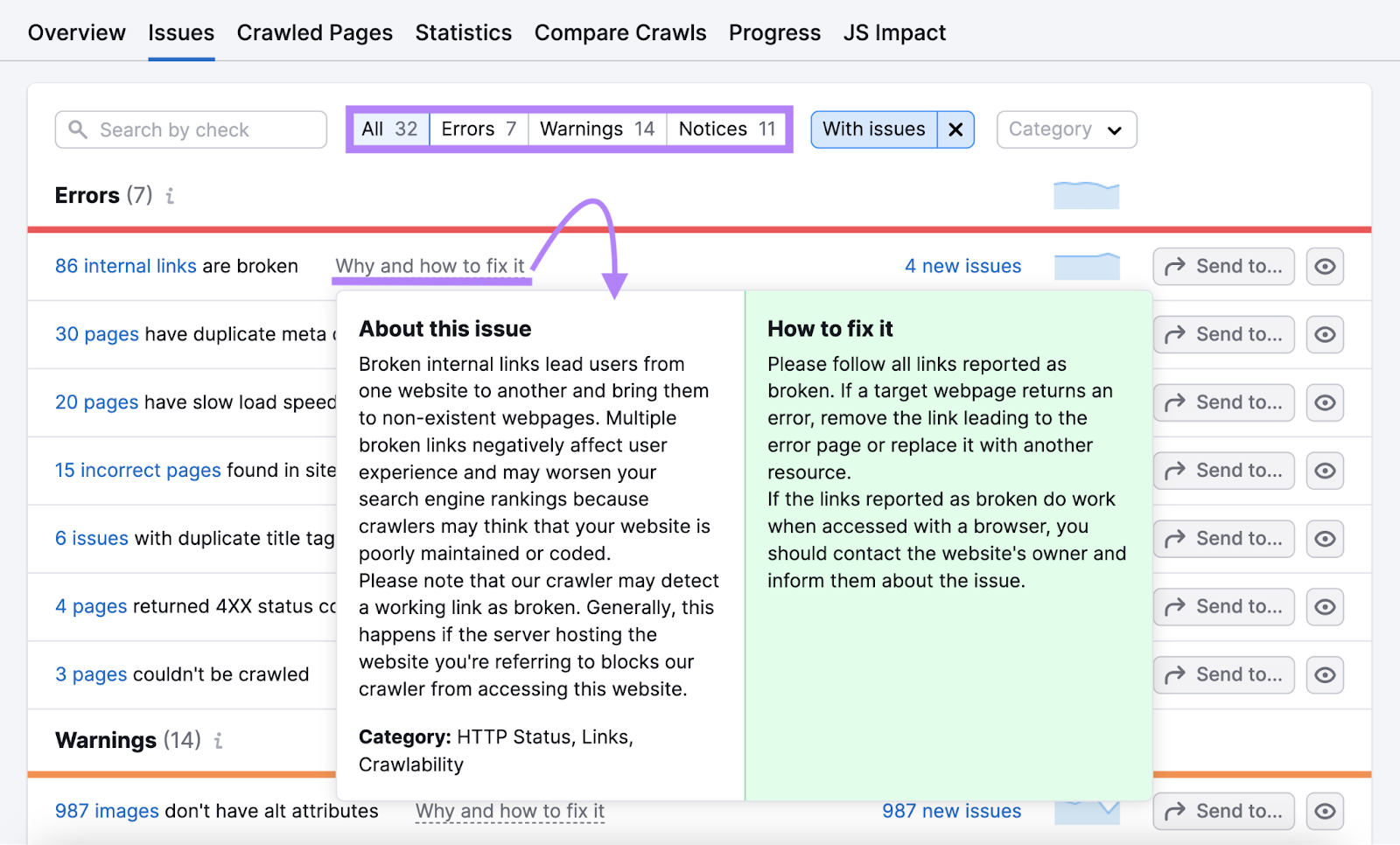Toggle eye icon for incorrect pages row

[x=1325, y=471]
